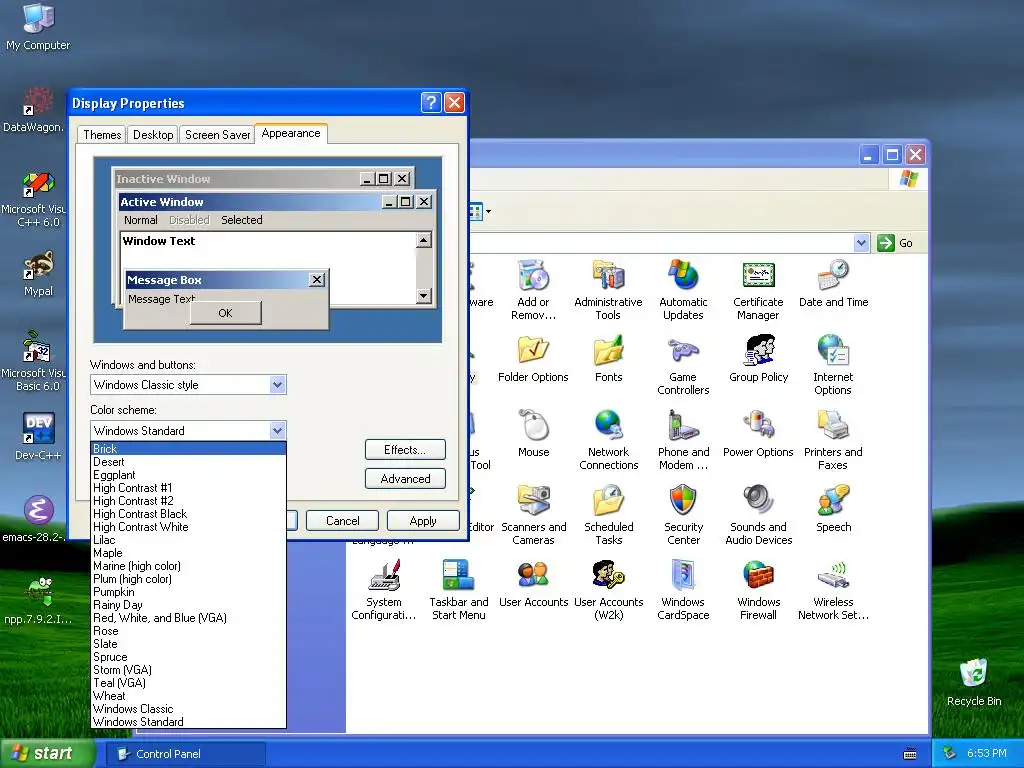Open Speech settings icon
The image size is (1024, 768).
(x=833, y=509)
